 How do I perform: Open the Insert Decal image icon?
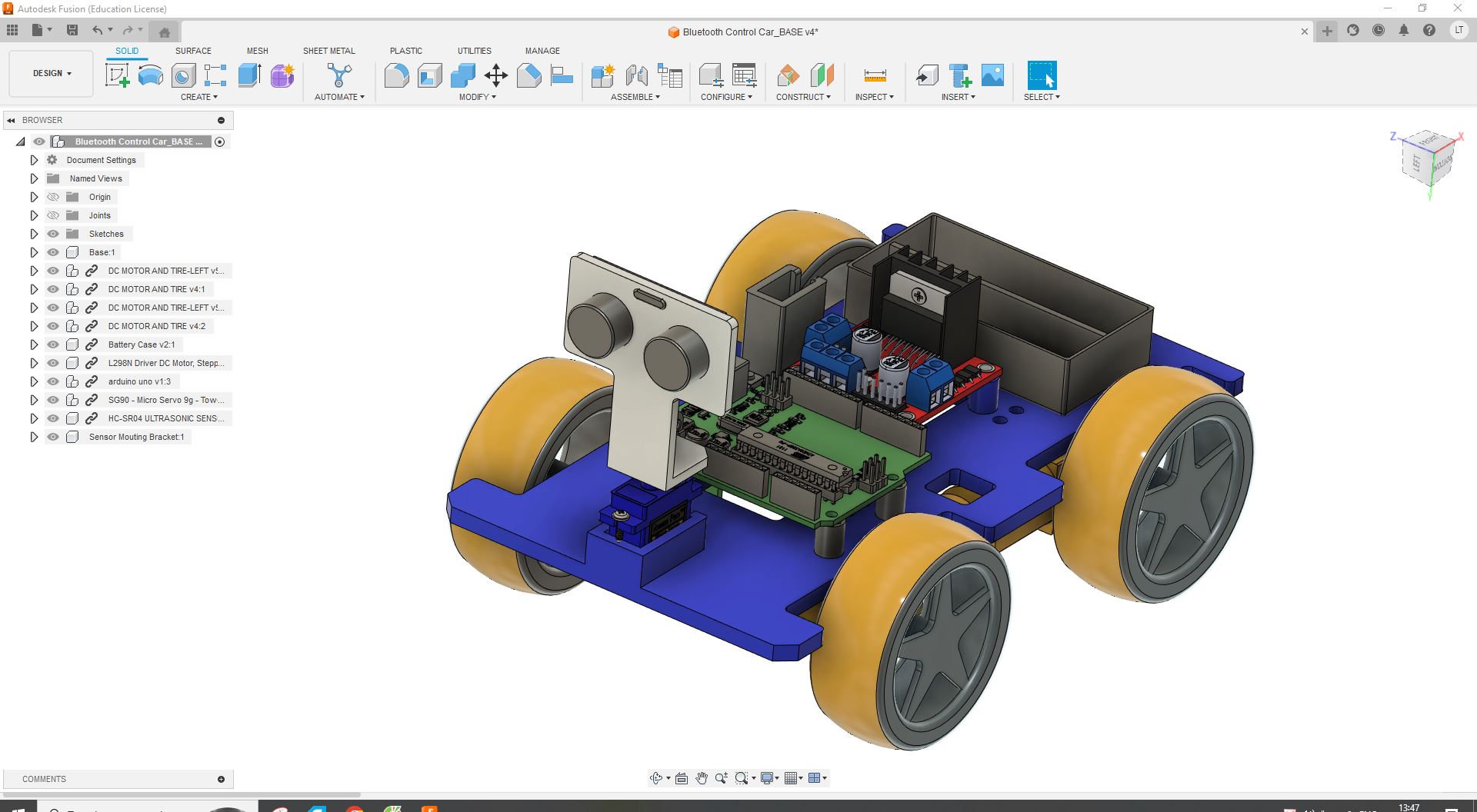(x=992, y=75)
